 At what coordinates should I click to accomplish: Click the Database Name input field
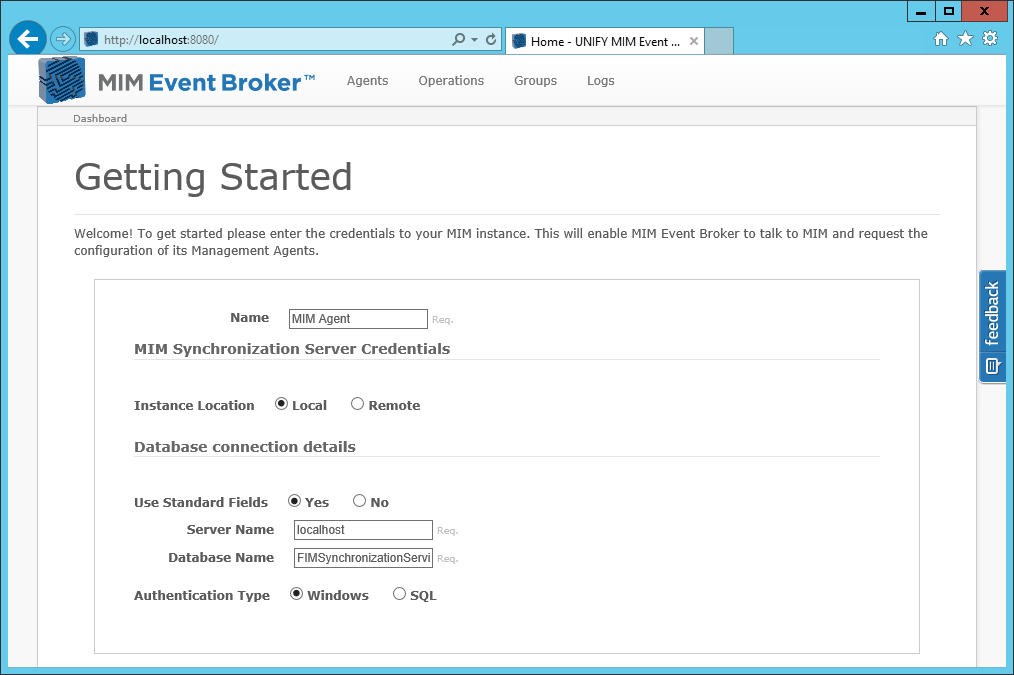click(363, 558)
